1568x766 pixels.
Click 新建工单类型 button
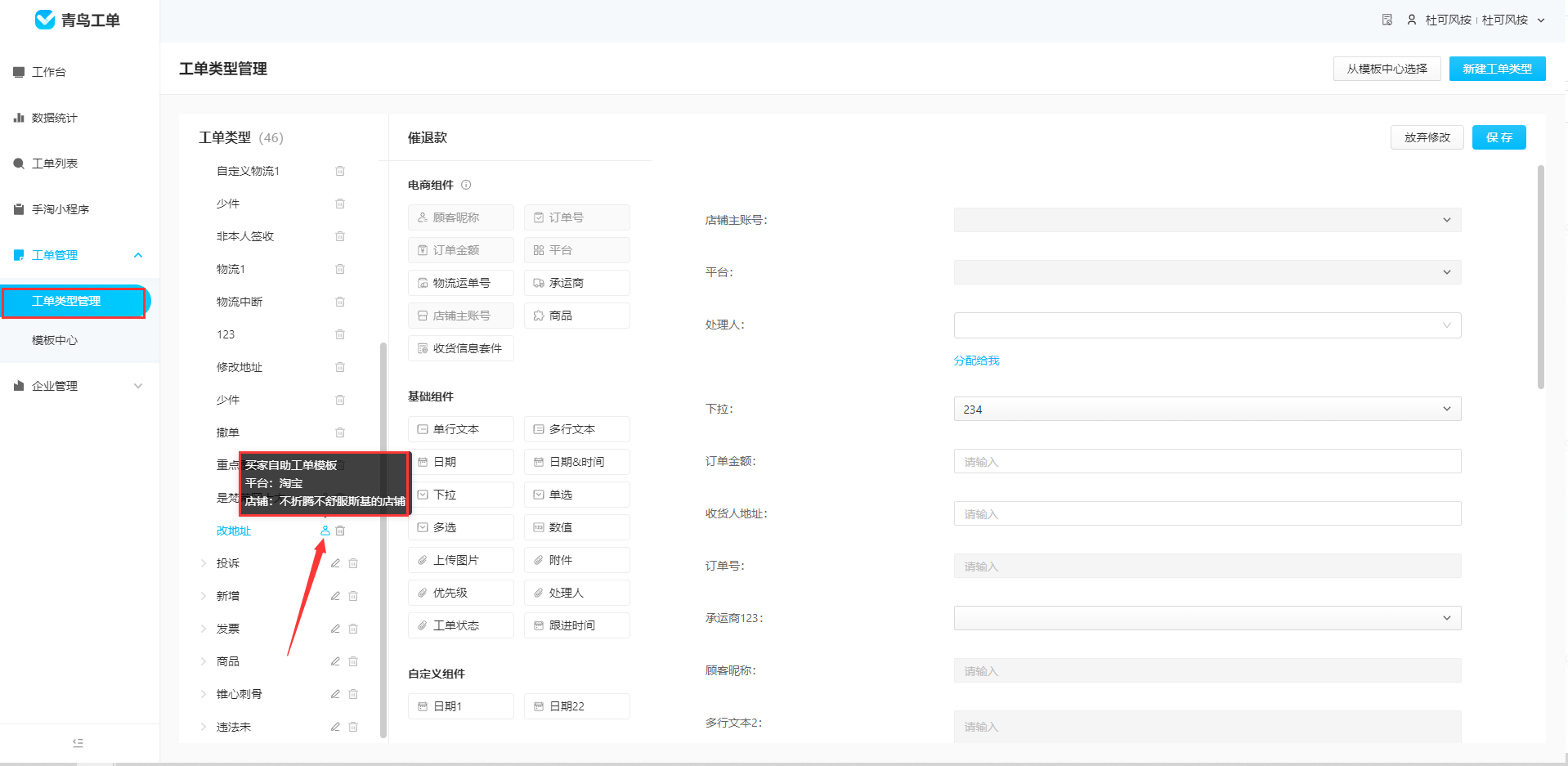click(1497, 69)
